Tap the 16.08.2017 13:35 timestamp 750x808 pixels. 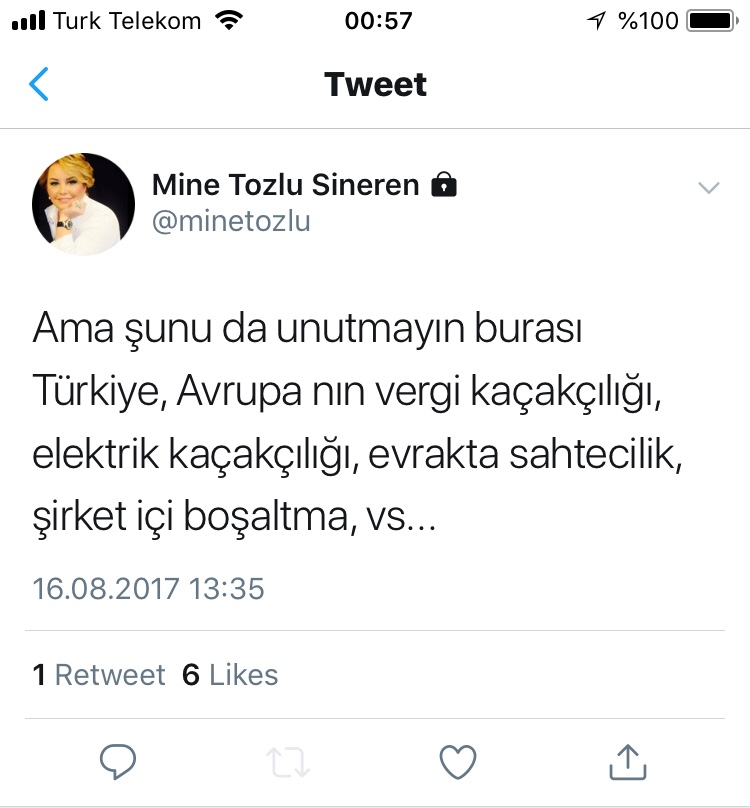point(148,588)
